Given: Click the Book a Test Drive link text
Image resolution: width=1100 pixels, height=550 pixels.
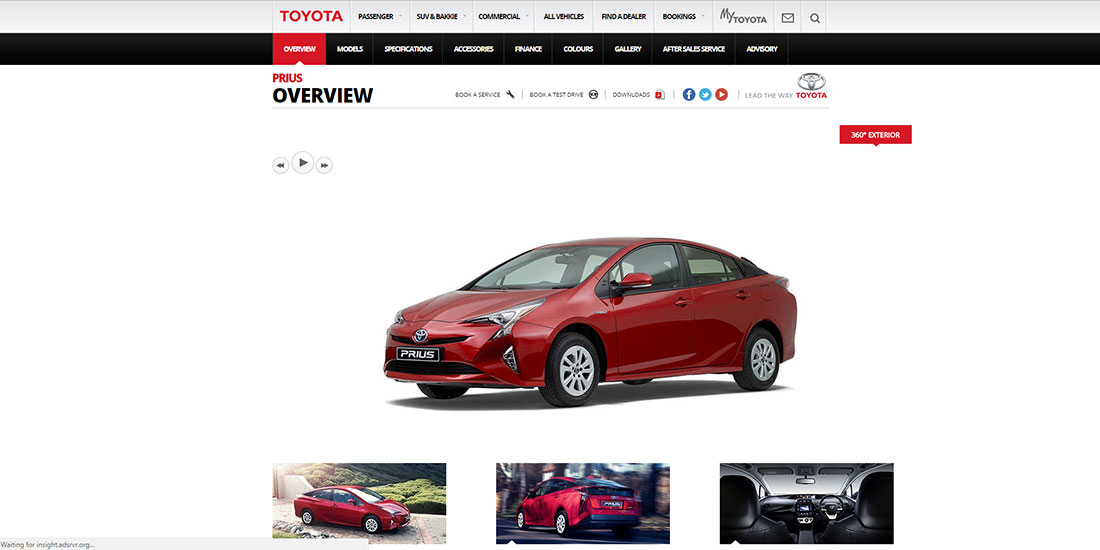Looking at the screenshot, I should [x=556, y=95].
